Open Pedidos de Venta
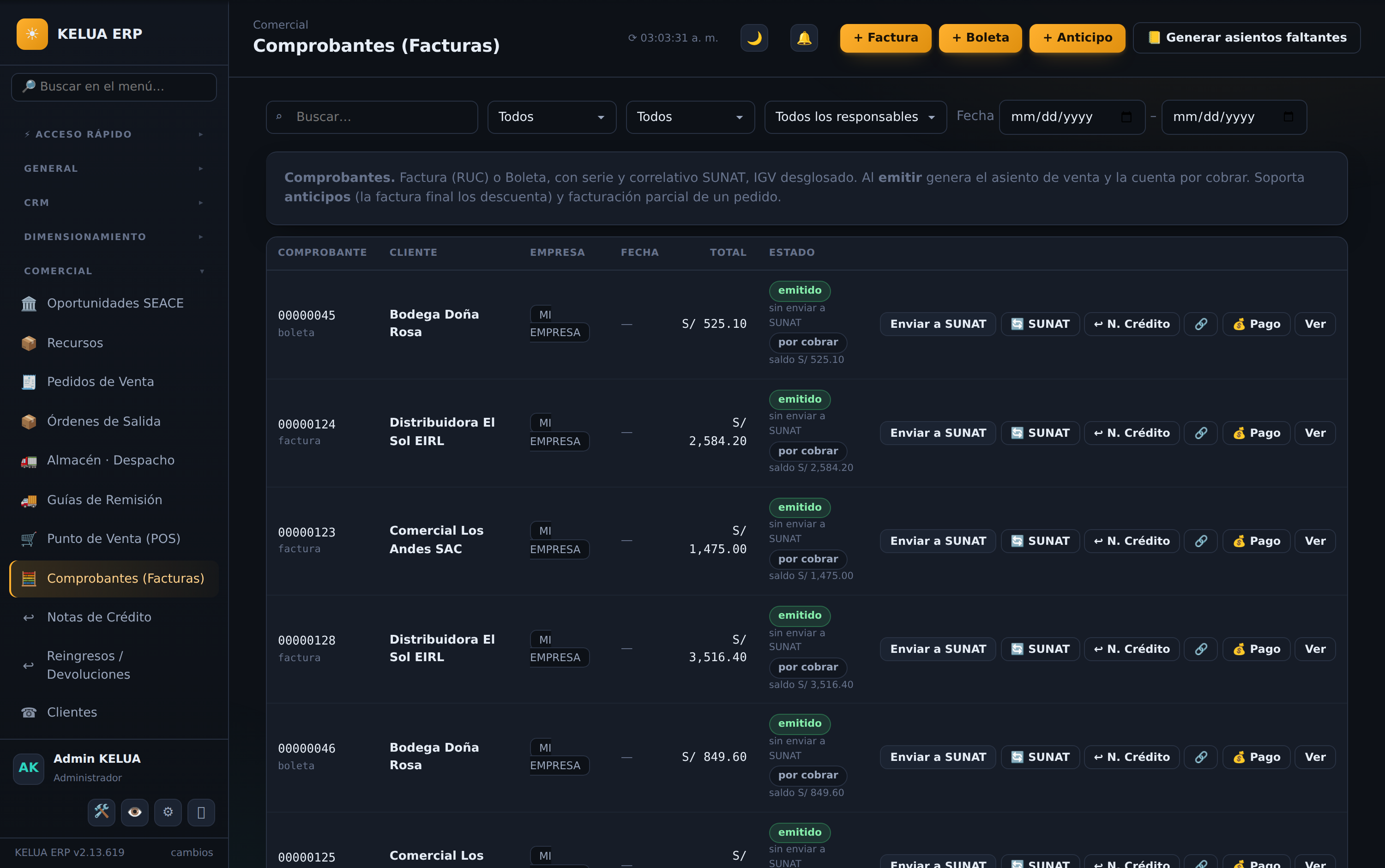 tap(114, 382)
